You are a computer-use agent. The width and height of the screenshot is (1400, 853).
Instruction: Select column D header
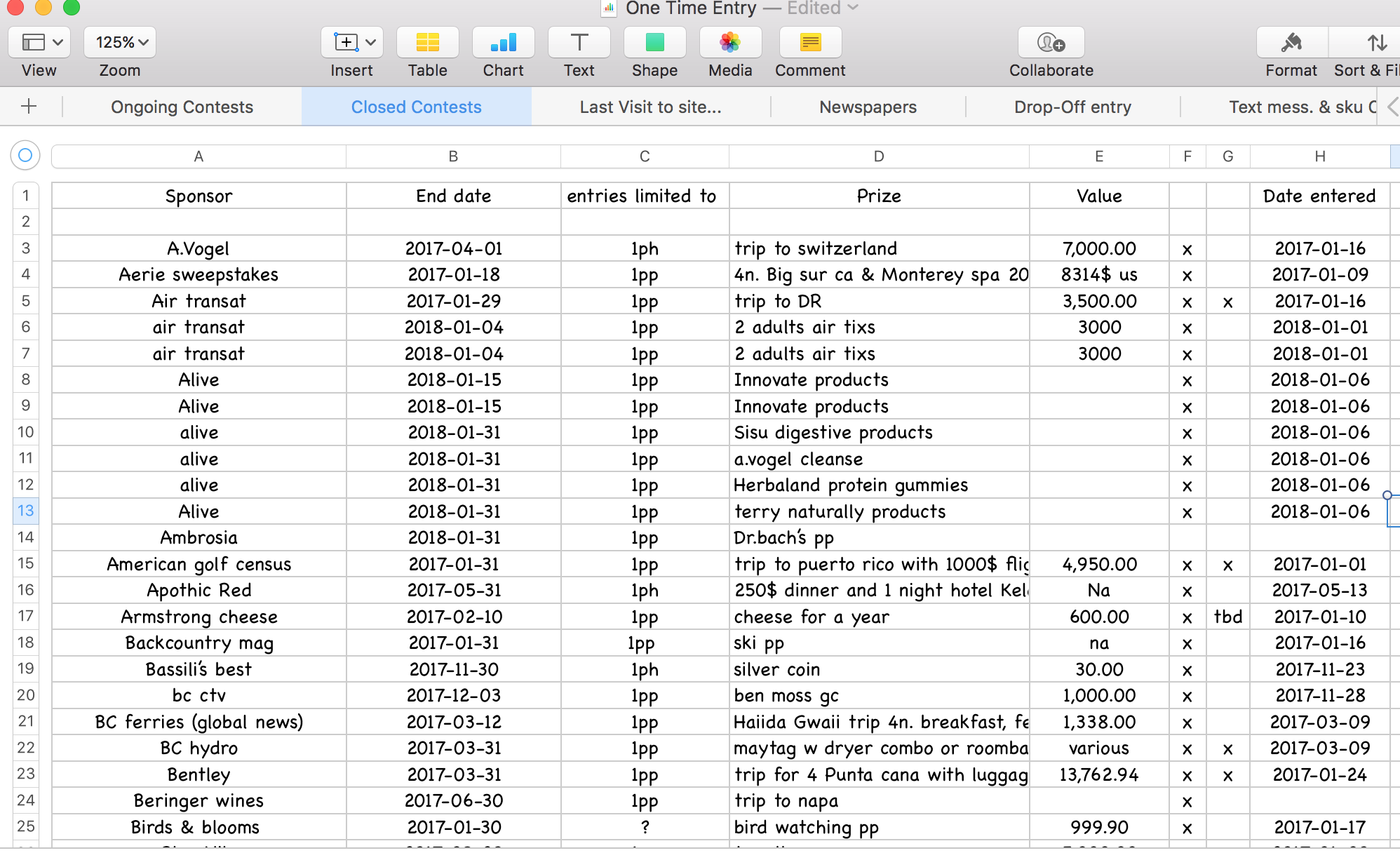[879, 156]
